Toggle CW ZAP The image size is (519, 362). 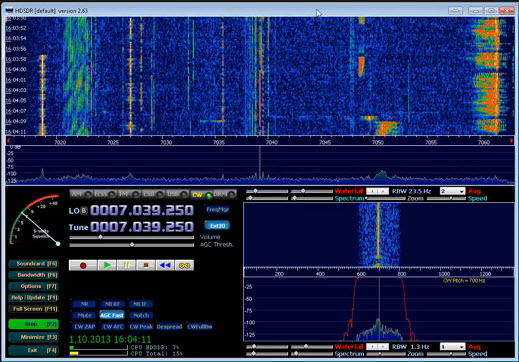click(x=84, y=326)
